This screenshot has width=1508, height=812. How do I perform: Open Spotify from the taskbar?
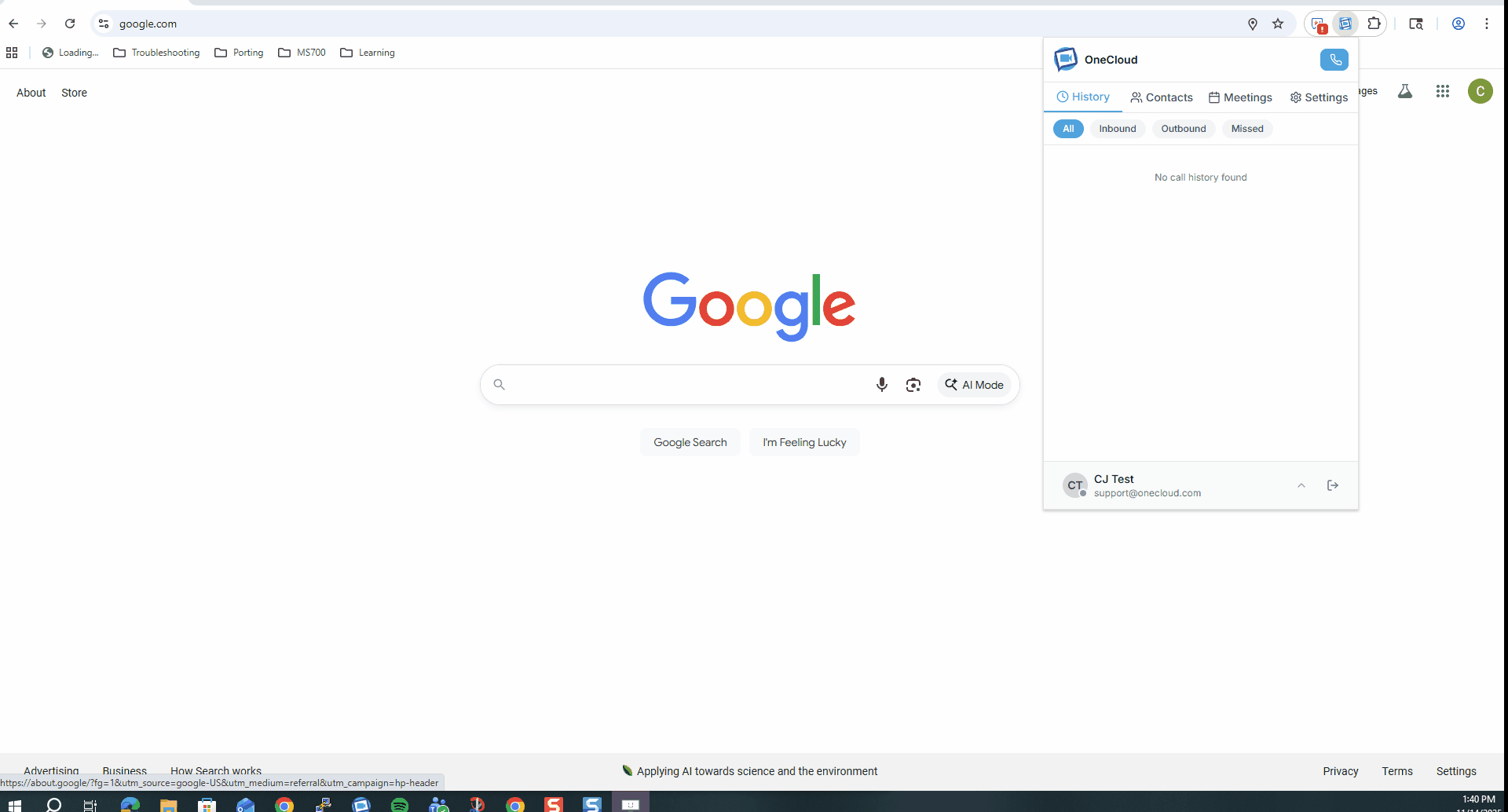point(399,804)
